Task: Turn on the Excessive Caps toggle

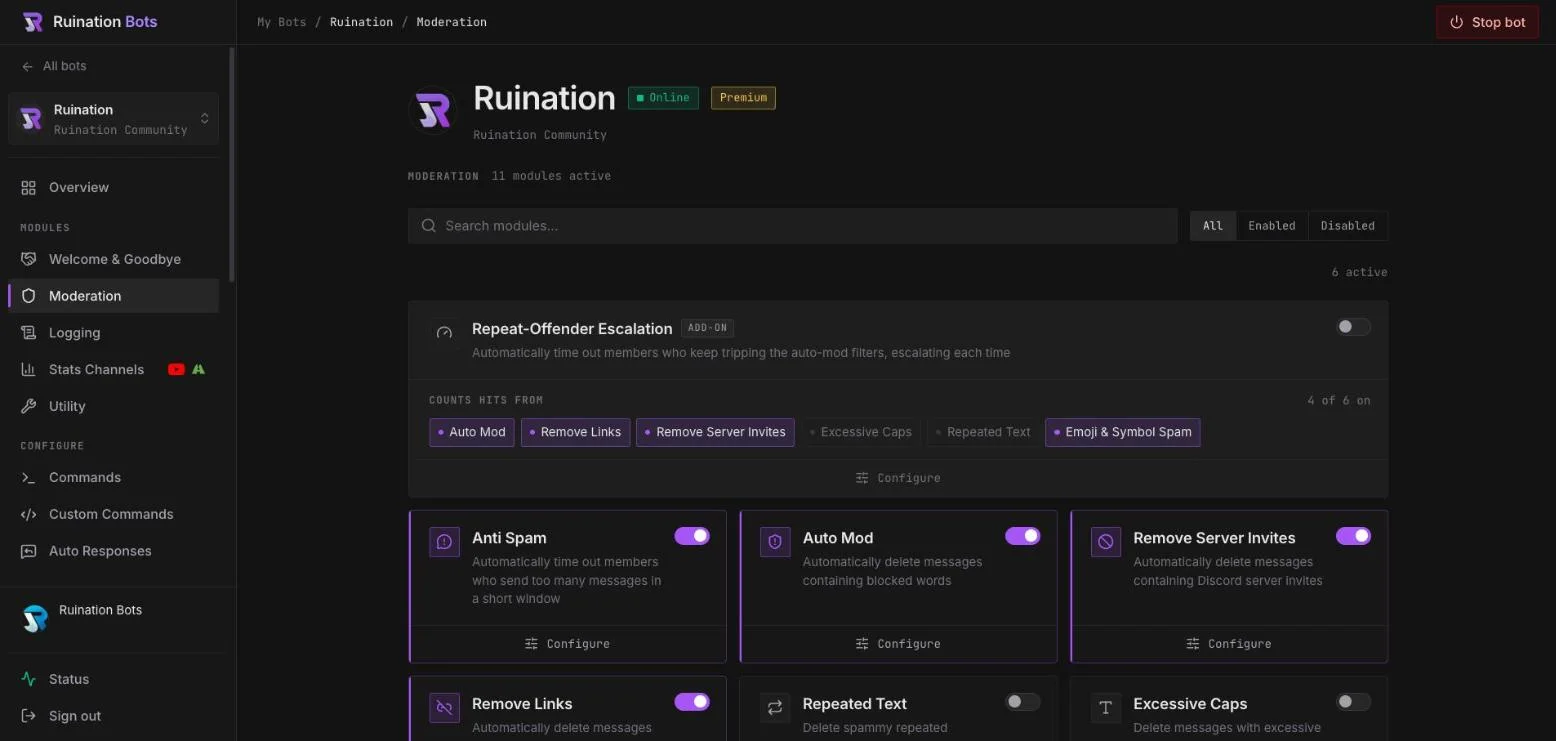Action: point(1353,702)
